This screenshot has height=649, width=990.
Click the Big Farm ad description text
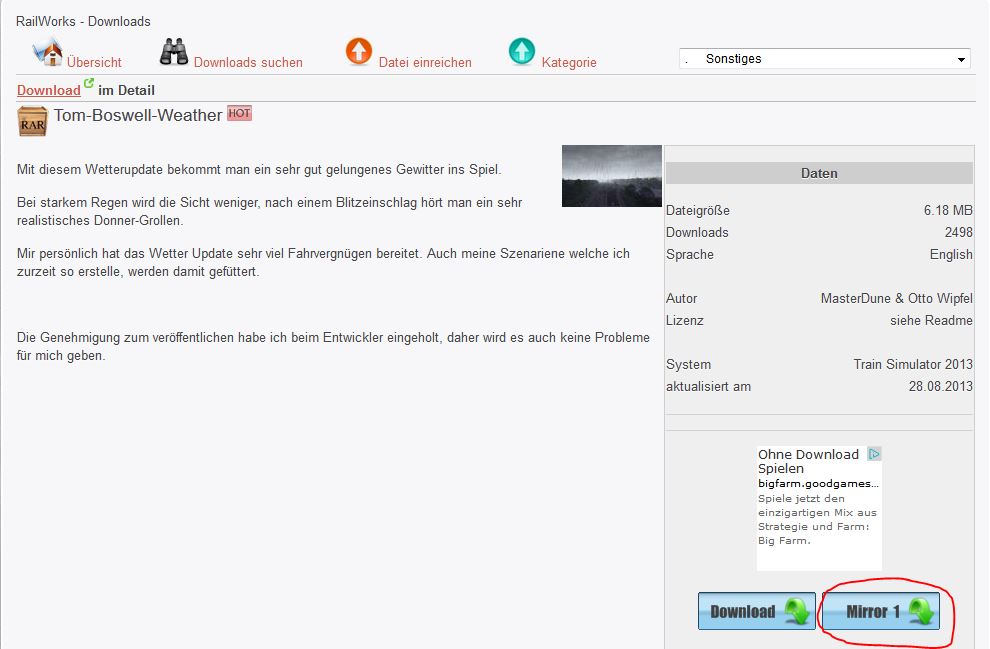pyautogui.click(x=817, y=520)
